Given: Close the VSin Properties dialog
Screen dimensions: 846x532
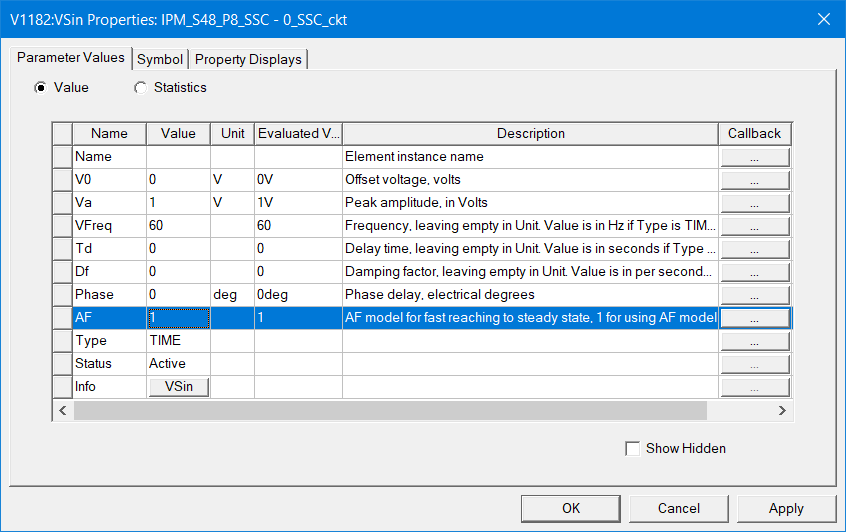Looking at the screenshot, I should pos(824,19).
